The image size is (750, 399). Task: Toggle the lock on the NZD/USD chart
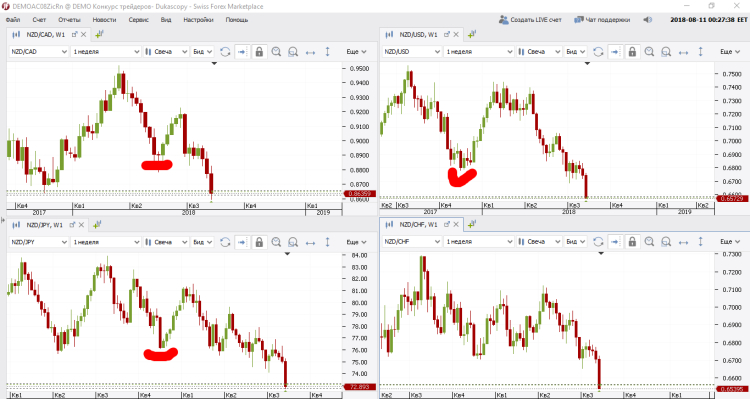point(632,52)
